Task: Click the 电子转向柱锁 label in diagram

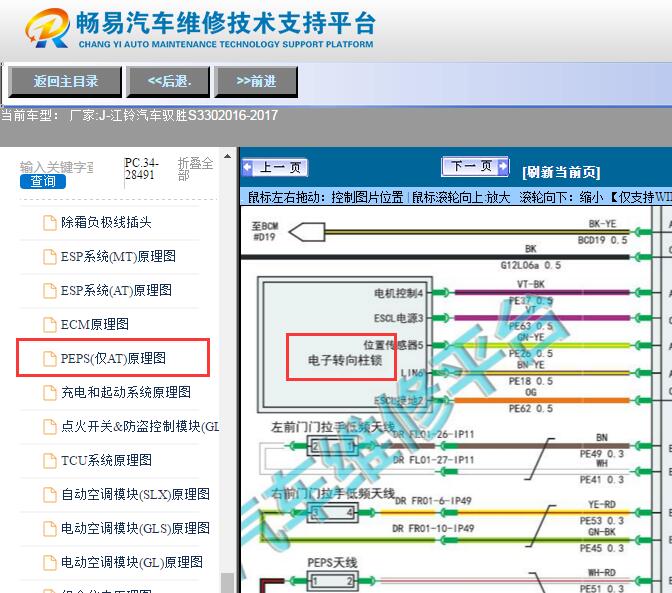Action: pos(345,360)
